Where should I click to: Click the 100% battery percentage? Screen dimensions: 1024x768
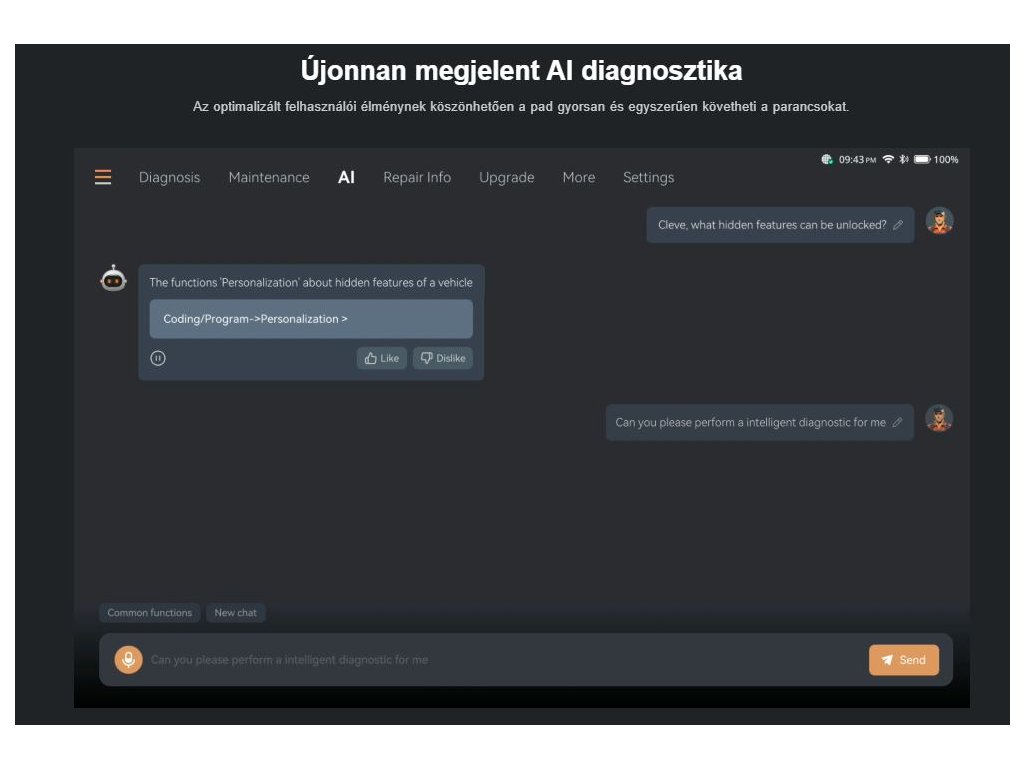coord(946,159)
